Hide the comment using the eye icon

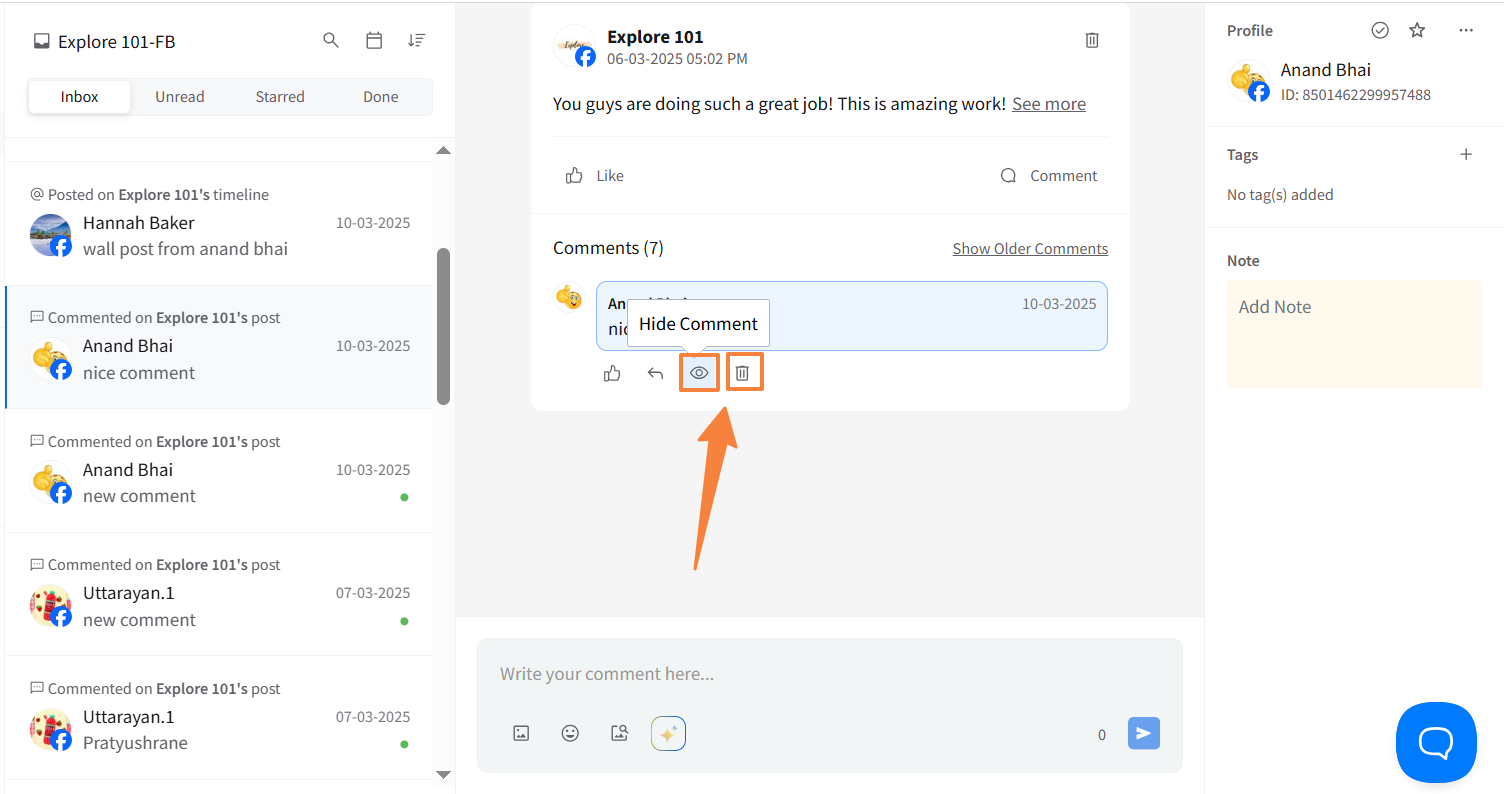(x=699, y=373)
